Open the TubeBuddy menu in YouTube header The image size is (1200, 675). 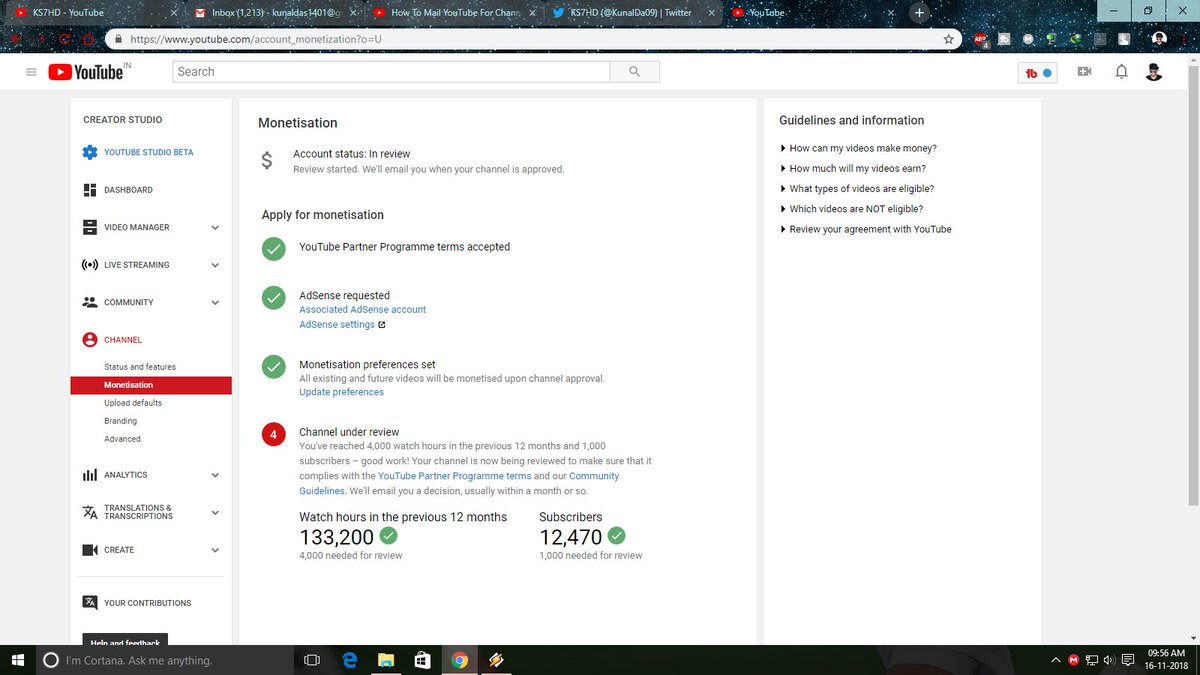[x=1037, y=73]
